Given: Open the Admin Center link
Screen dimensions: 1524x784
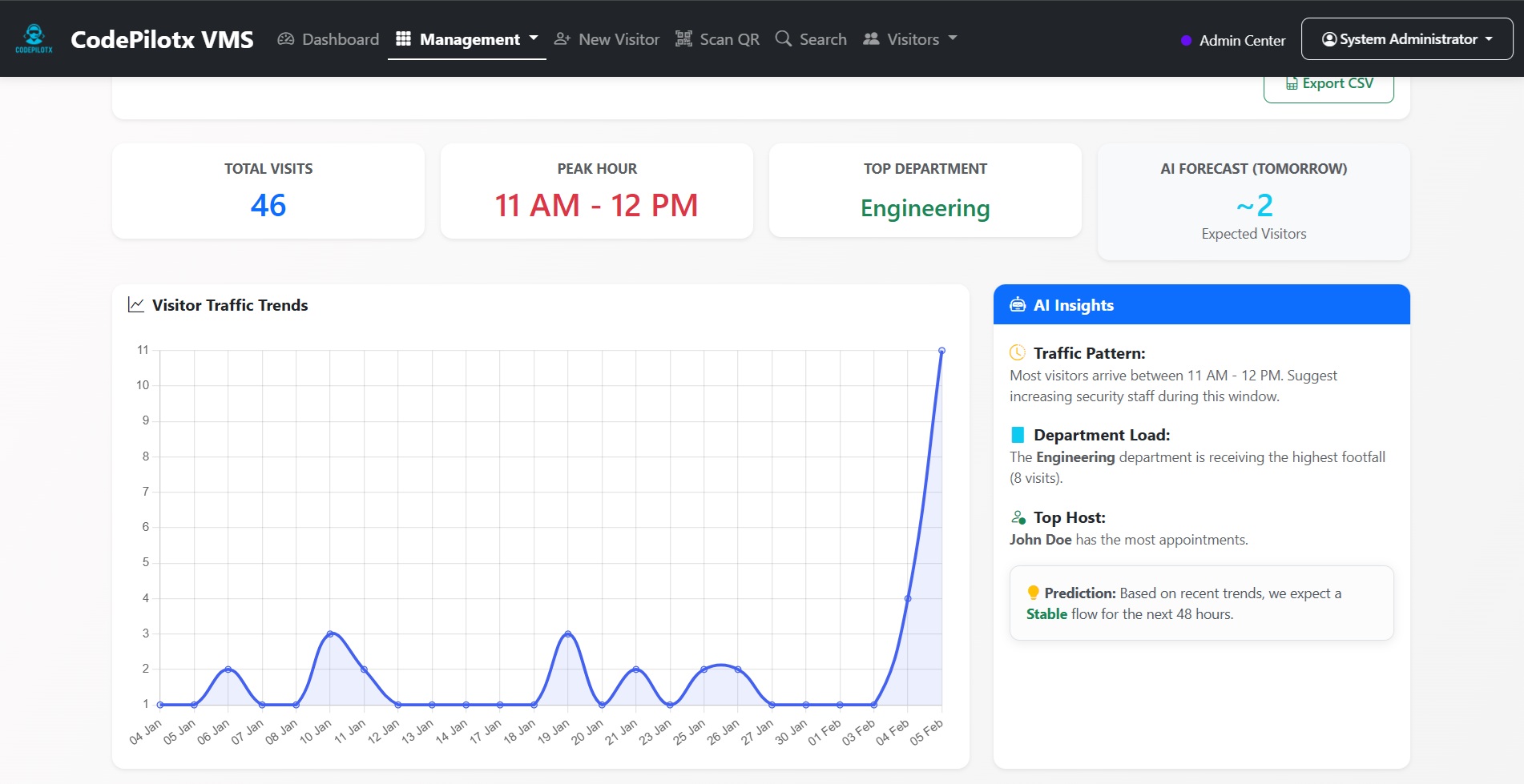Looking at the screenshot, I should [x=1241, y=41].
